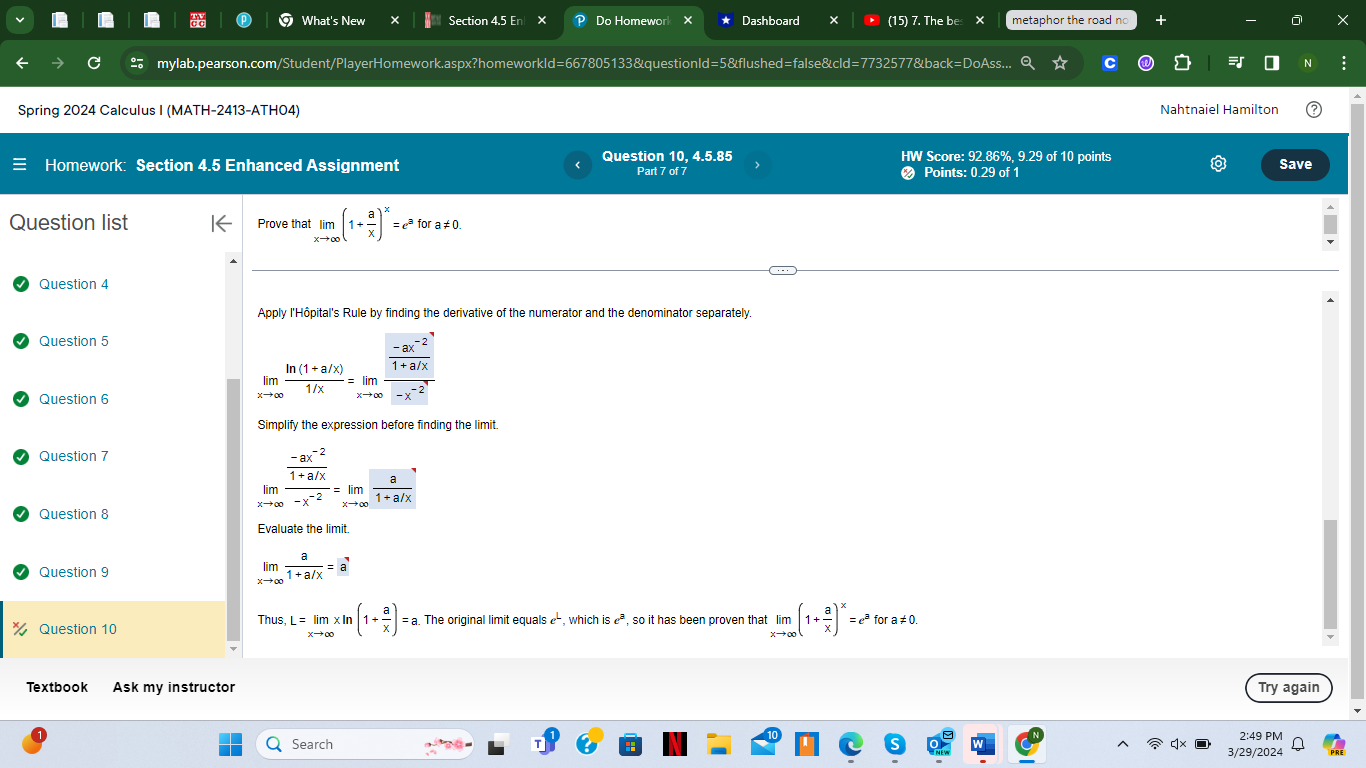Open Chrome browser extensions puzzle icon
The height and width of the screenshot is (768, 1366).
1182,62
